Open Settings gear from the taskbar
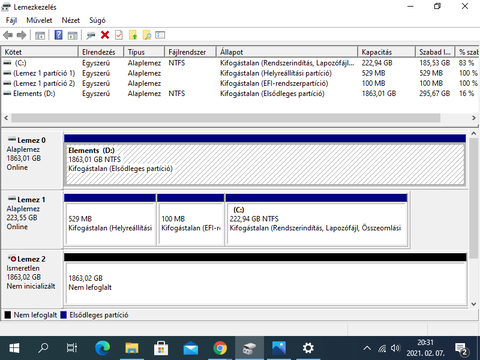 pyautogui.click(x=308, y=348)
